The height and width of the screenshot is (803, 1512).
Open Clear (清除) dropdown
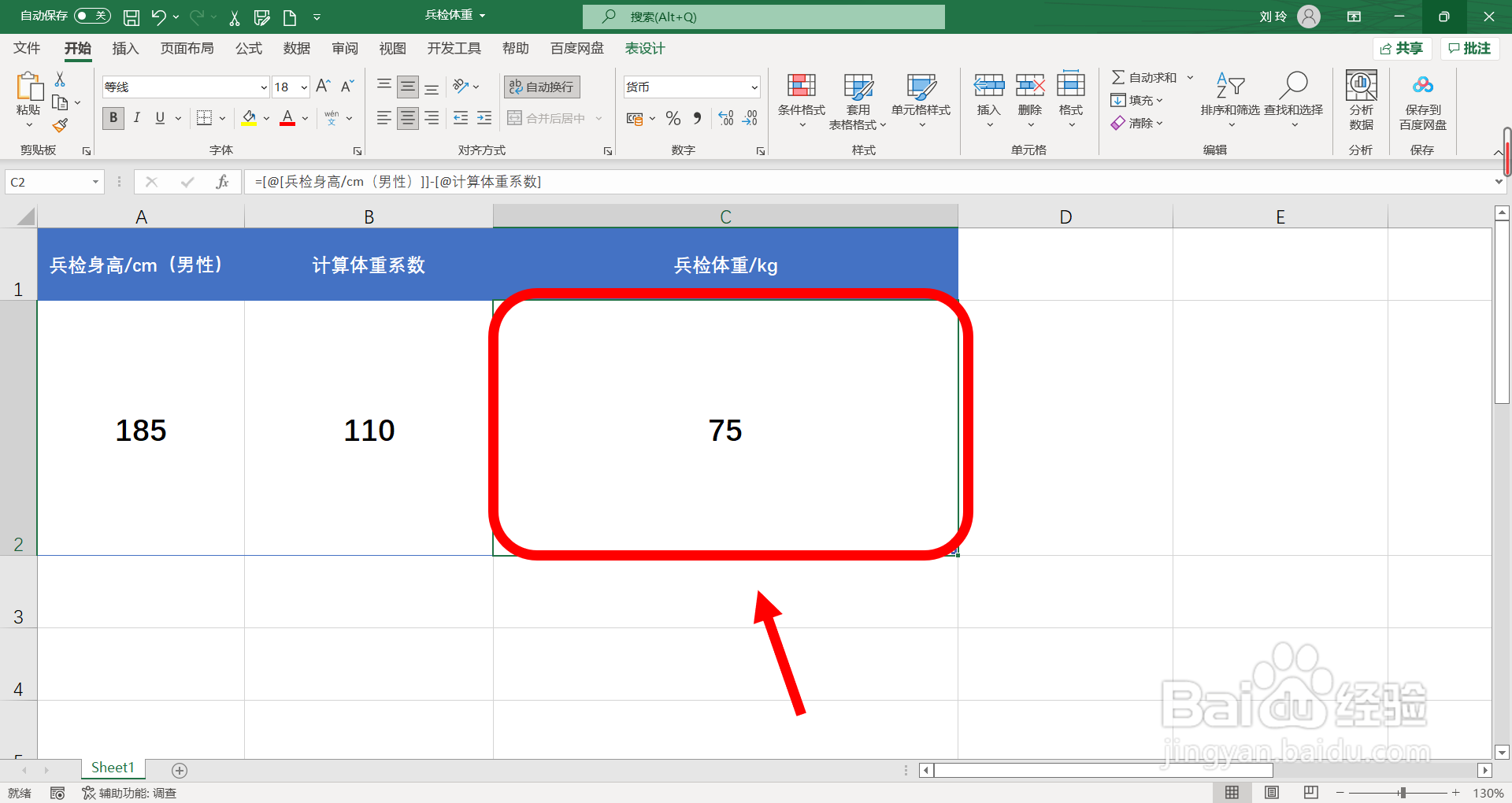click(1136, 123)
